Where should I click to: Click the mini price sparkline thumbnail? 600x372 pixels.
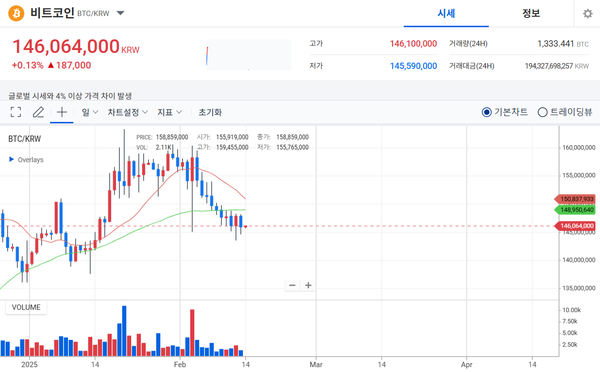click(249, 54)
